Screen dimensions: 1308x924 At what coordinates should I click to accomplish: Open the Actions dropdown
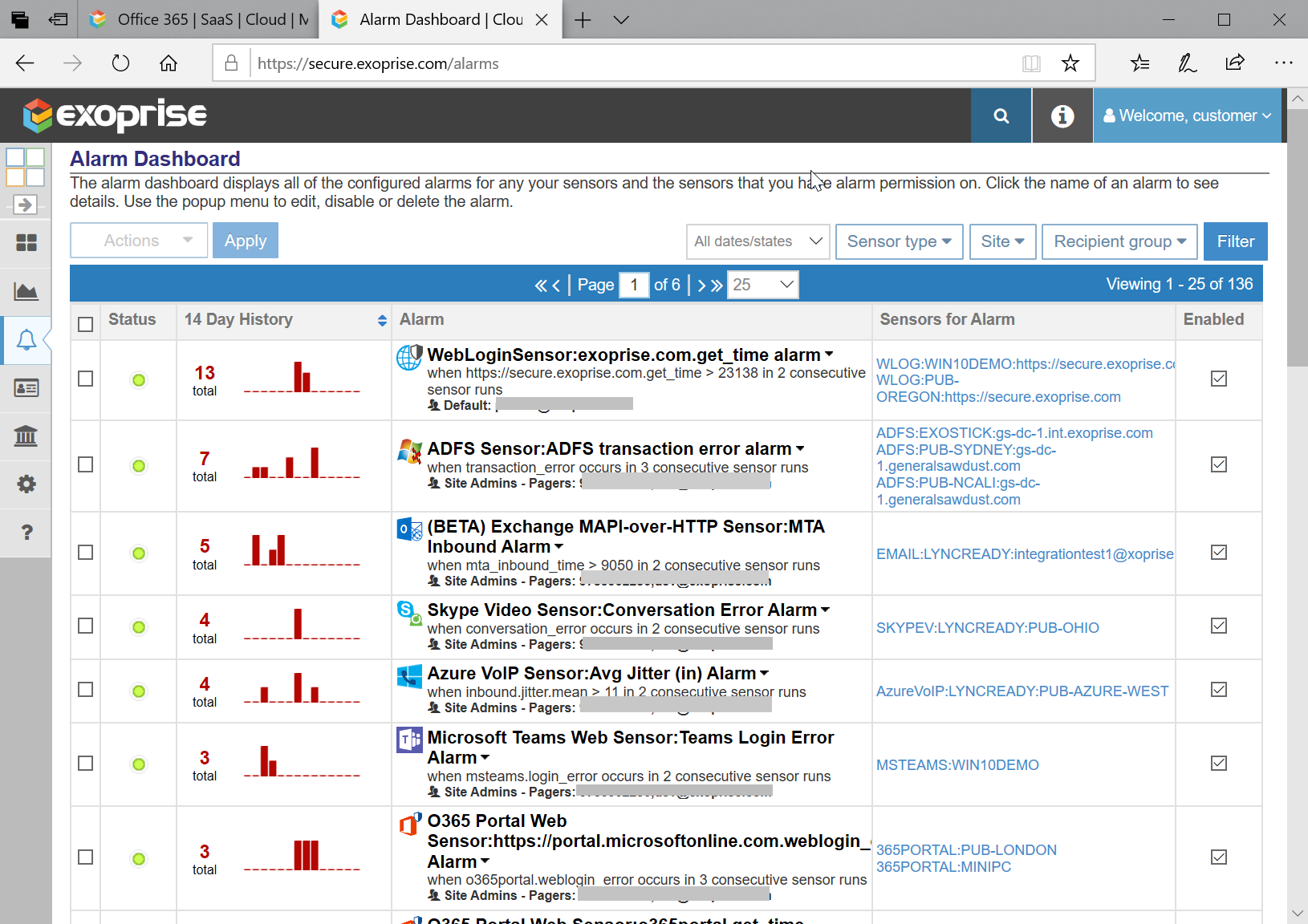pos(139,241)
